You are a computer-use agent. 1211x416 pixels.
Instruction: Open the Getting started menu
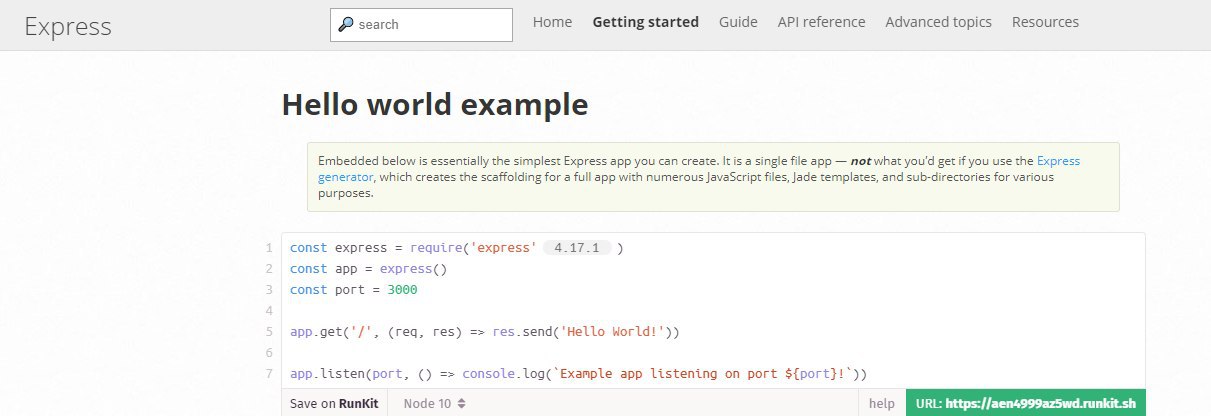646,22
